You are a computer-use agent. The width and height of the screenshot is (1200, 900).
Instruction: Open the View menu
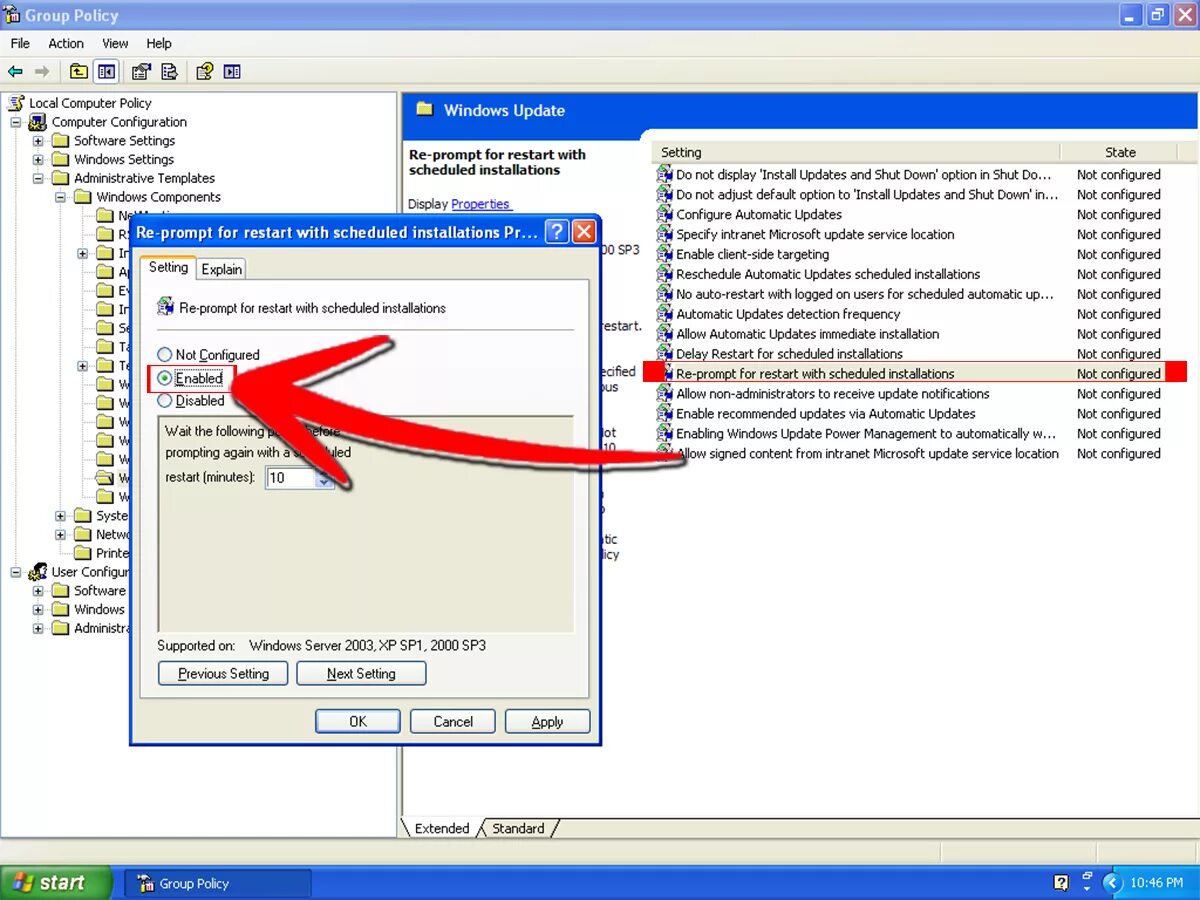[115, 43]
